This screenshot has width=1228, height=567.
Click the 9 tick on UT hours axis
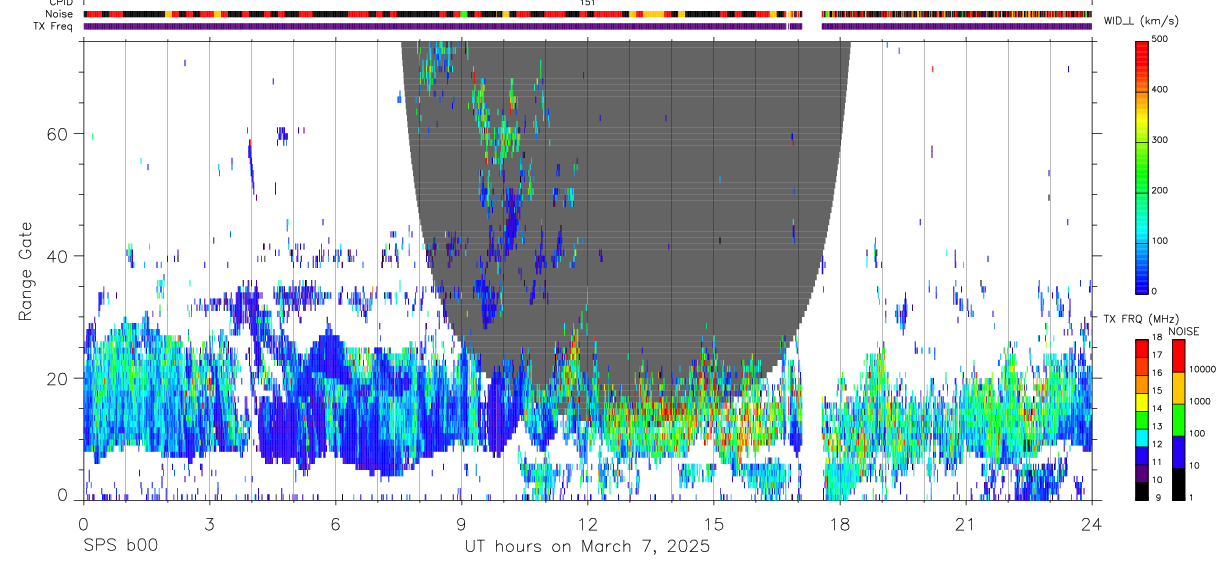(x=461, y=524)
